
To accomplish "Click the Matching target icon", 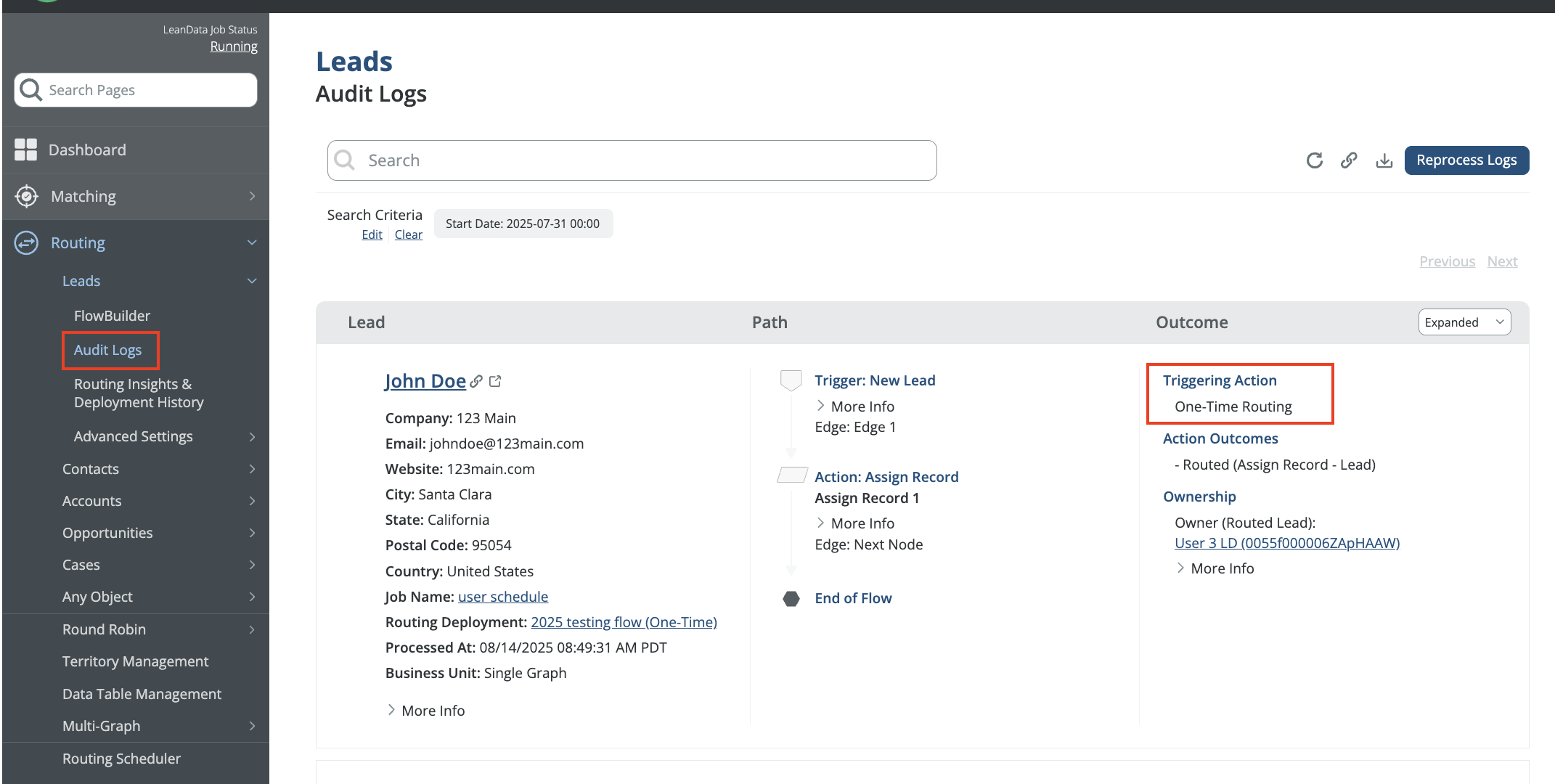I will tap(27, 196).
